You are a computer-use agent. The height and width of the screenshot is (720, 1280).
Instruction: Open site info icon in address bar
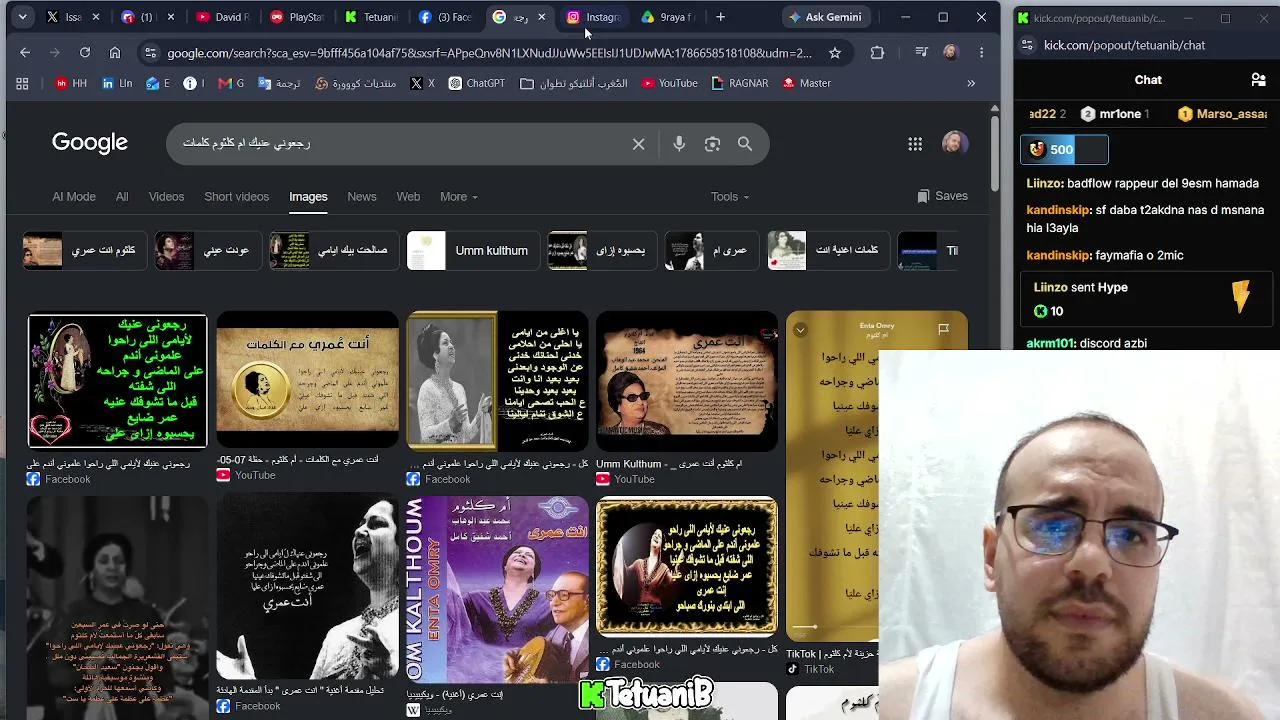pos(150,53)
